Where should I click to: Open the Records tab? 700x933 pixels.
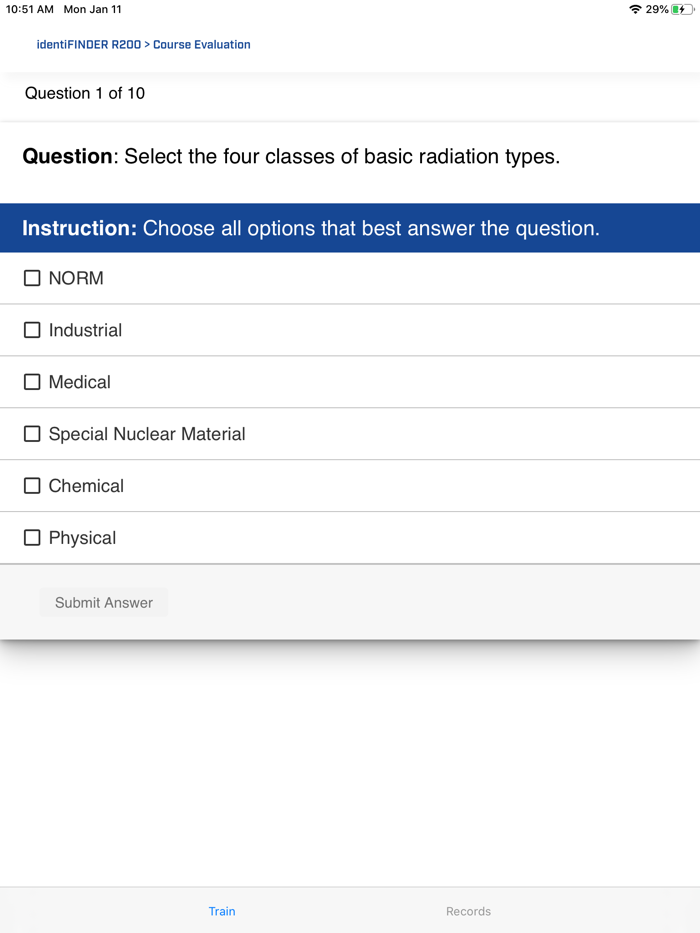(x=468, y=911)
